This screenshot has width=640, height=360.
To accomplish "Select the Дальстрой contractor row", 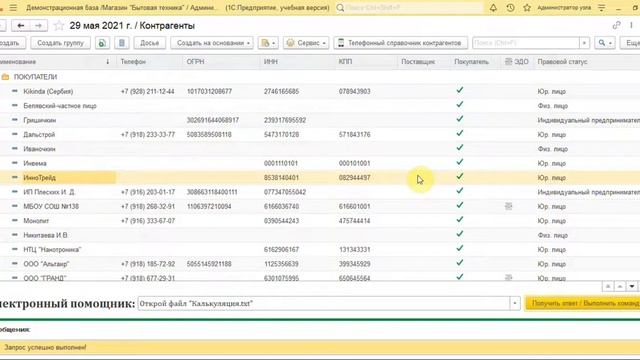I will (320, 135).
